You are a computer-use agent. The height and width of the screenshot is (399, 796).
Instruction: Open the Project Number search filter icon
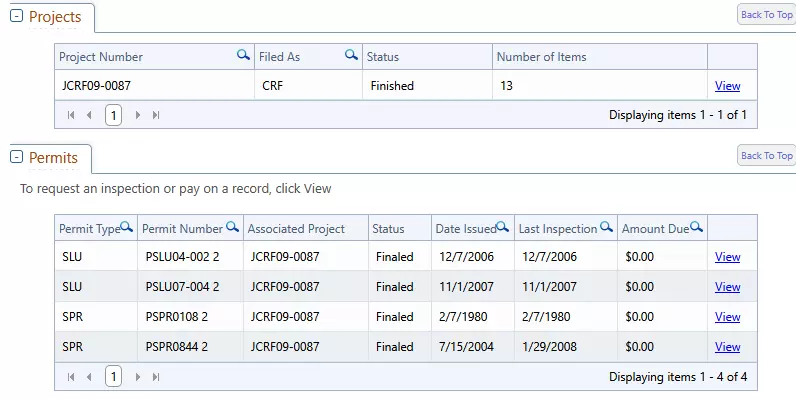click(243, 55)
